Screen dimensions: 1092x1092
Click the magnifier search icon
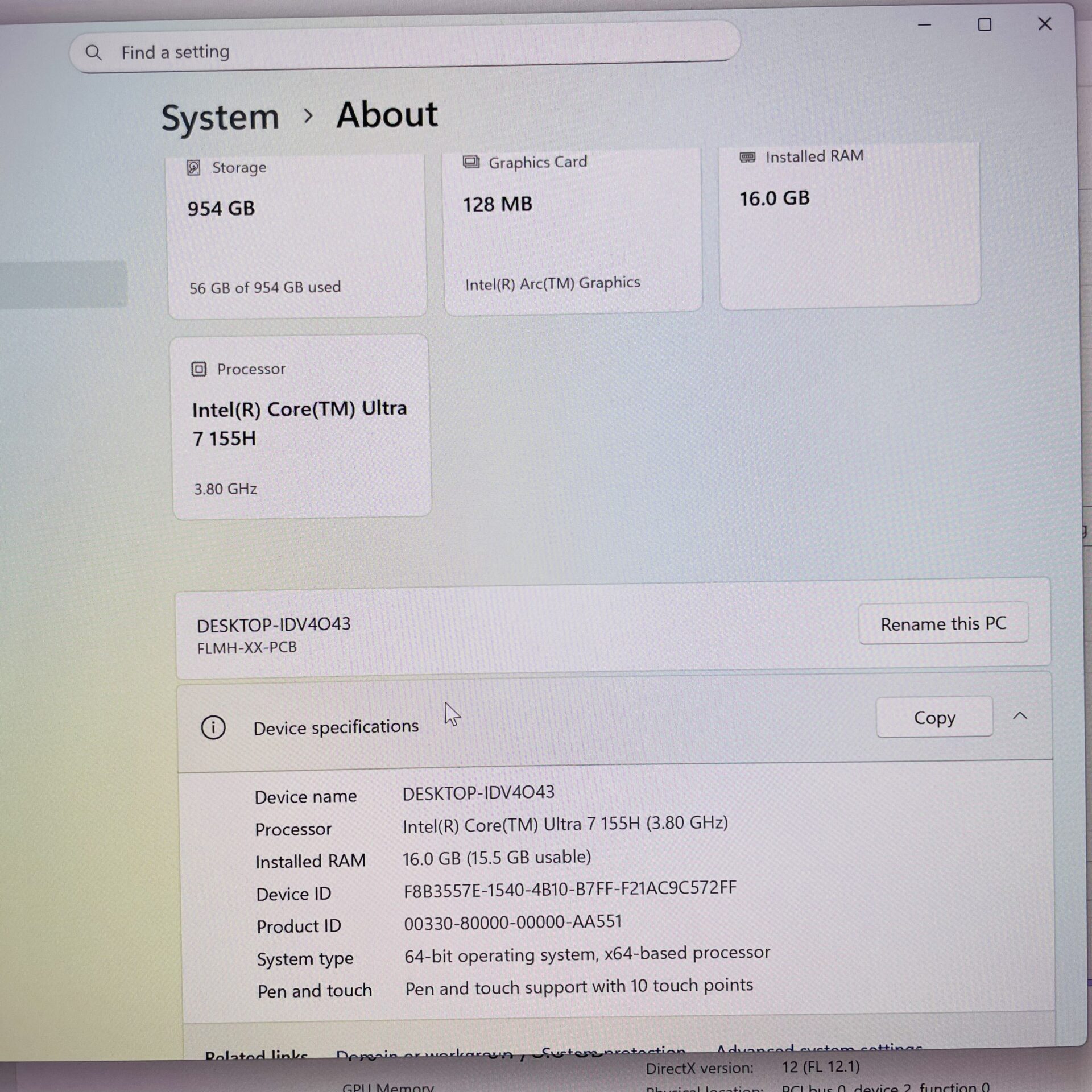pos(93,53)
